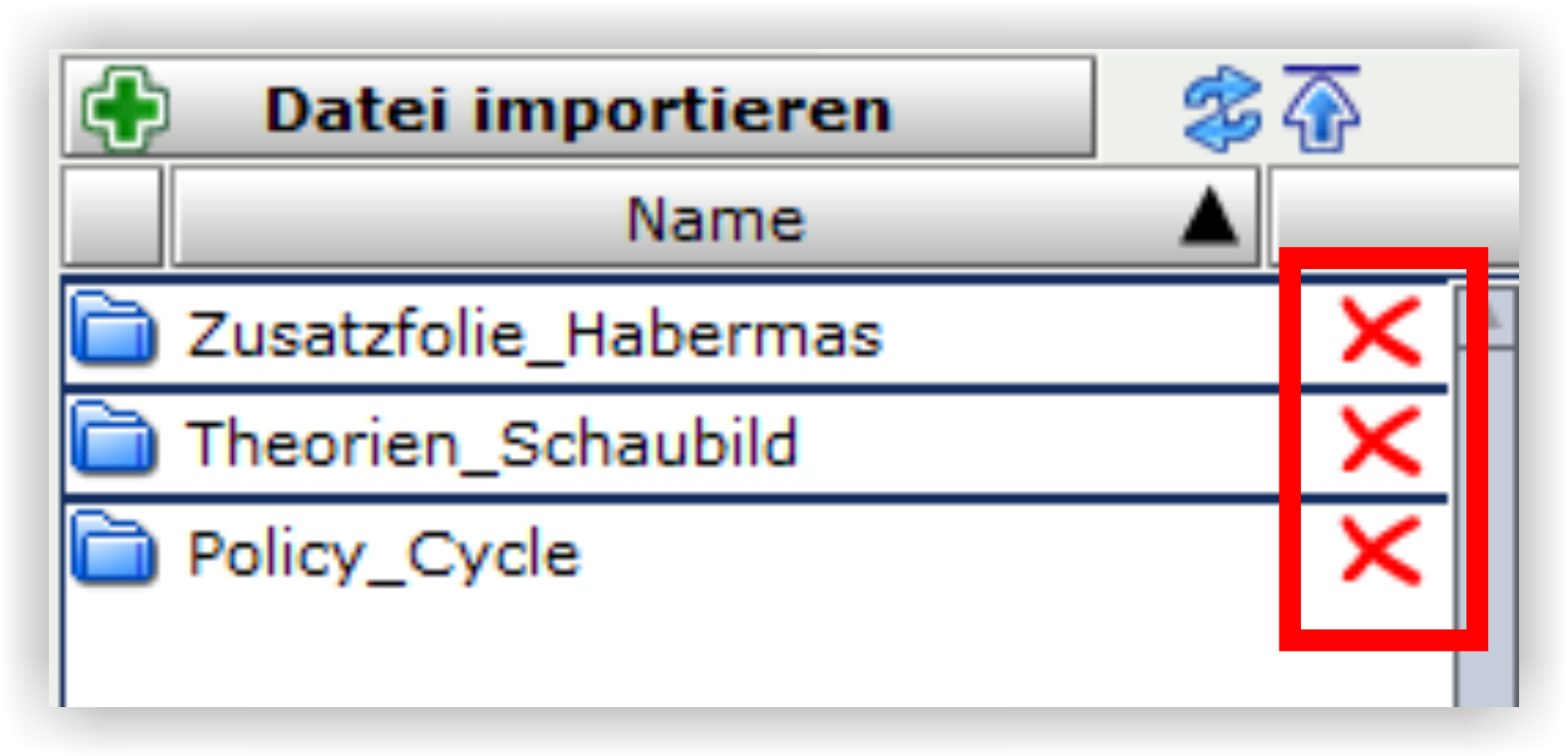Click the blank column header left of Name
This screenshot has width=1568, height=756.
coord(113,217)
